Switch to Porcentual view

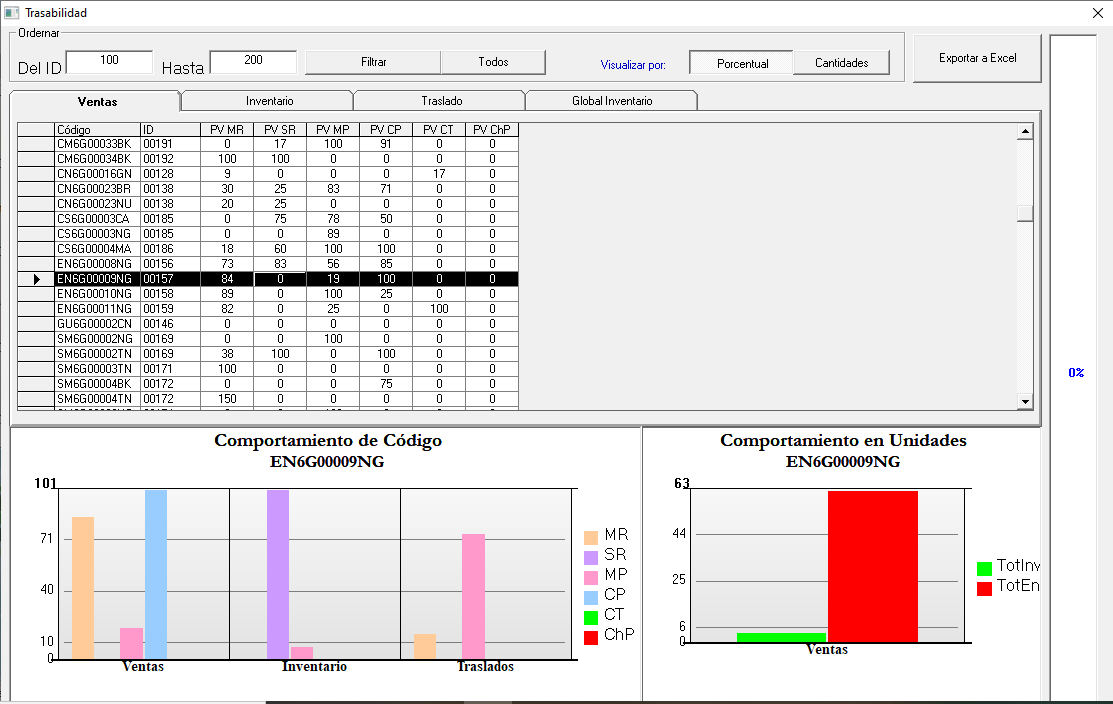742,63
